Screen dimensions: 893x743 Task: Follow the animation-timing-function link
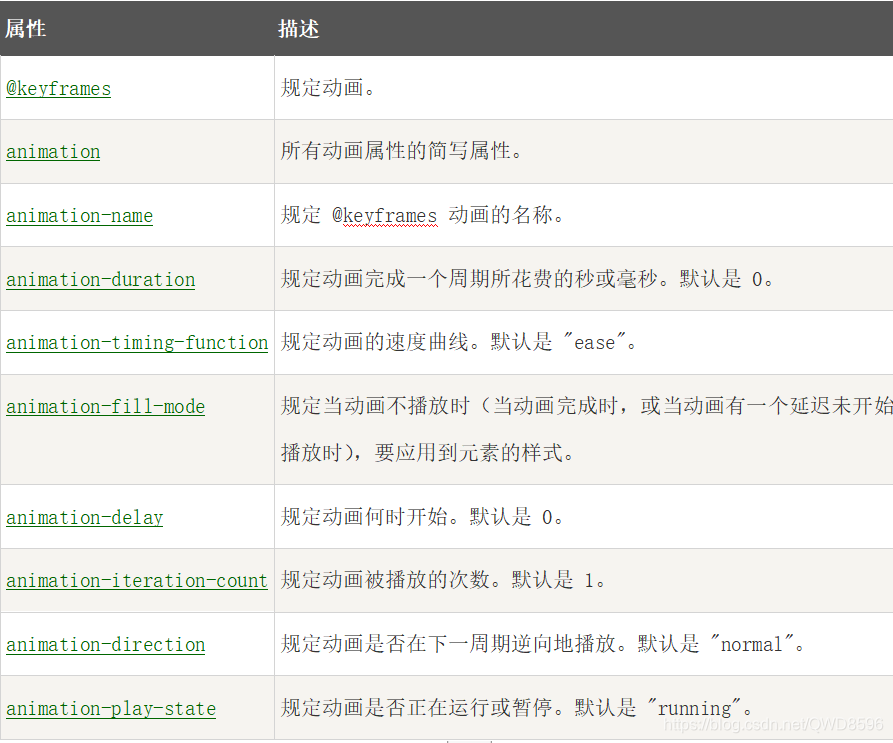137,343
